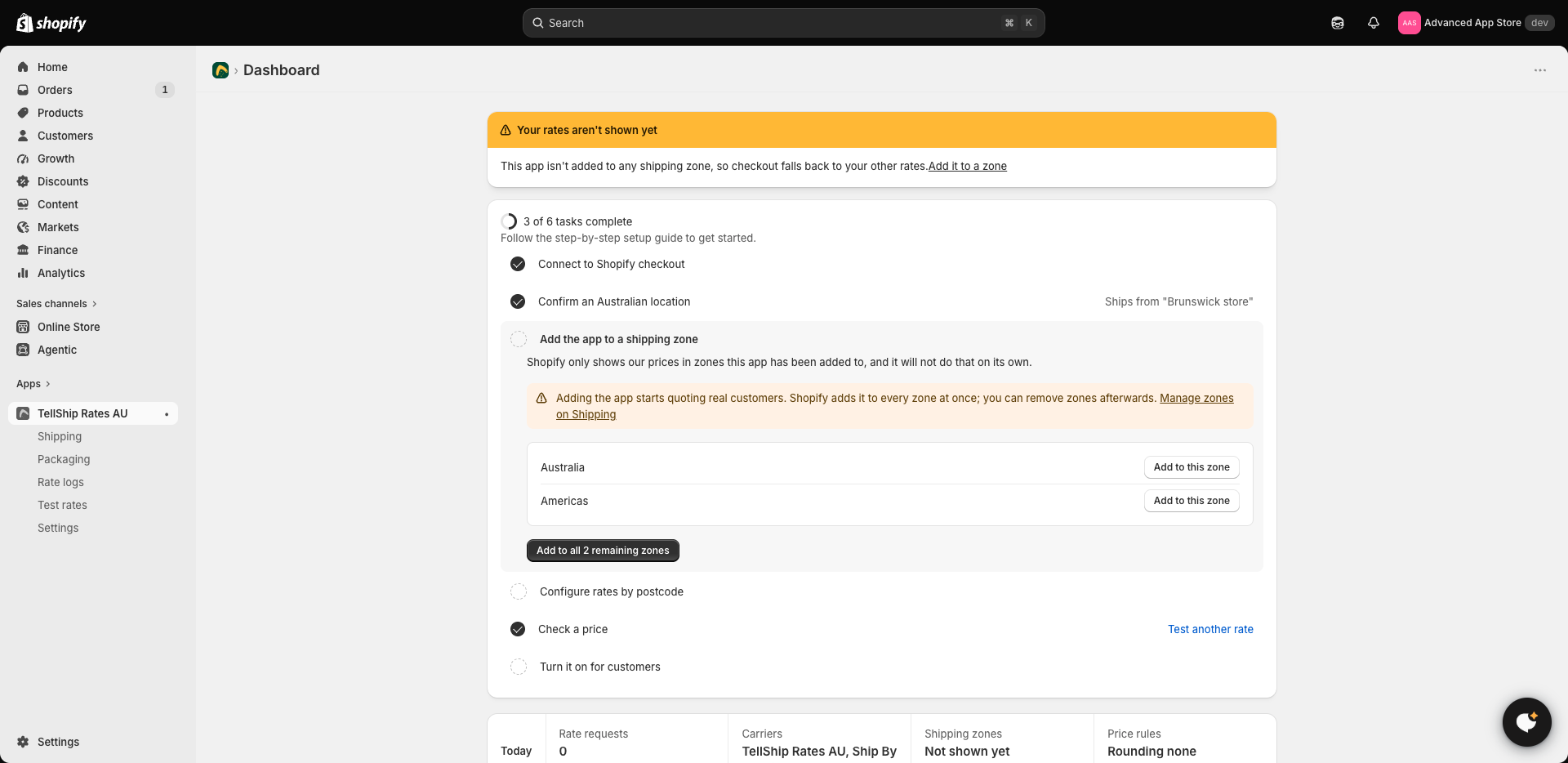
Task: Click the Customers person icon
Action: [x=23, y=136]
